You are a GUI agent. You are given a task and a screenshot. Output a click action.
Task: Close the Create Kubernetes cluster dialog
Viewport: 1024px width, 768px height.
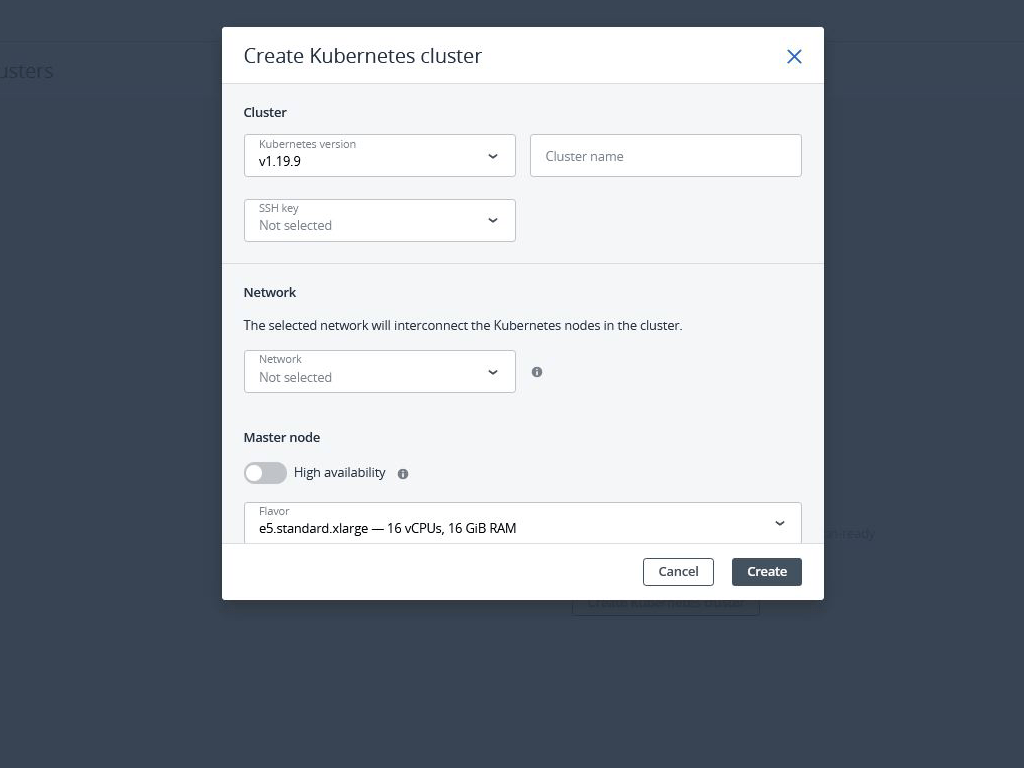pyautogui.click(x=794, y=57)
